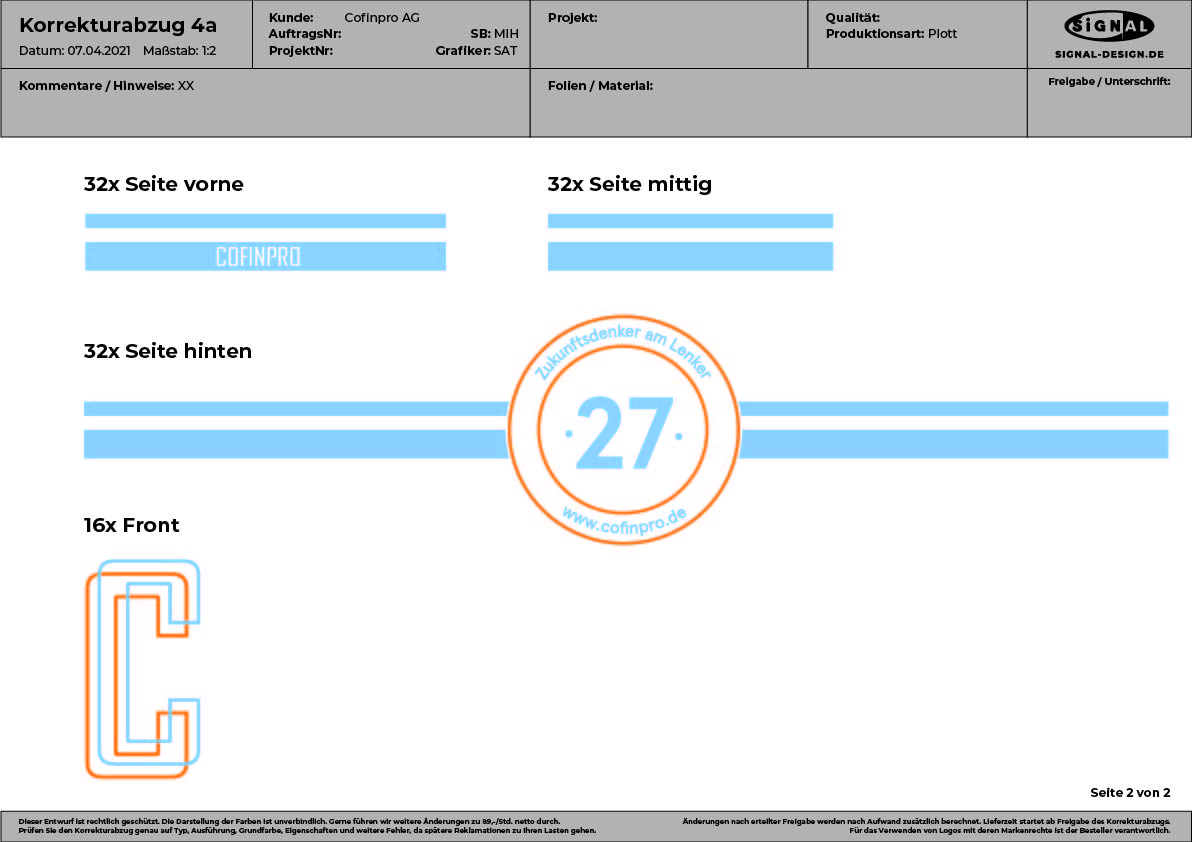Image resolution: width=1192 pixels, height=842 pixels.
Task: Click the Signal oval logo
Action: [1109, 27]
